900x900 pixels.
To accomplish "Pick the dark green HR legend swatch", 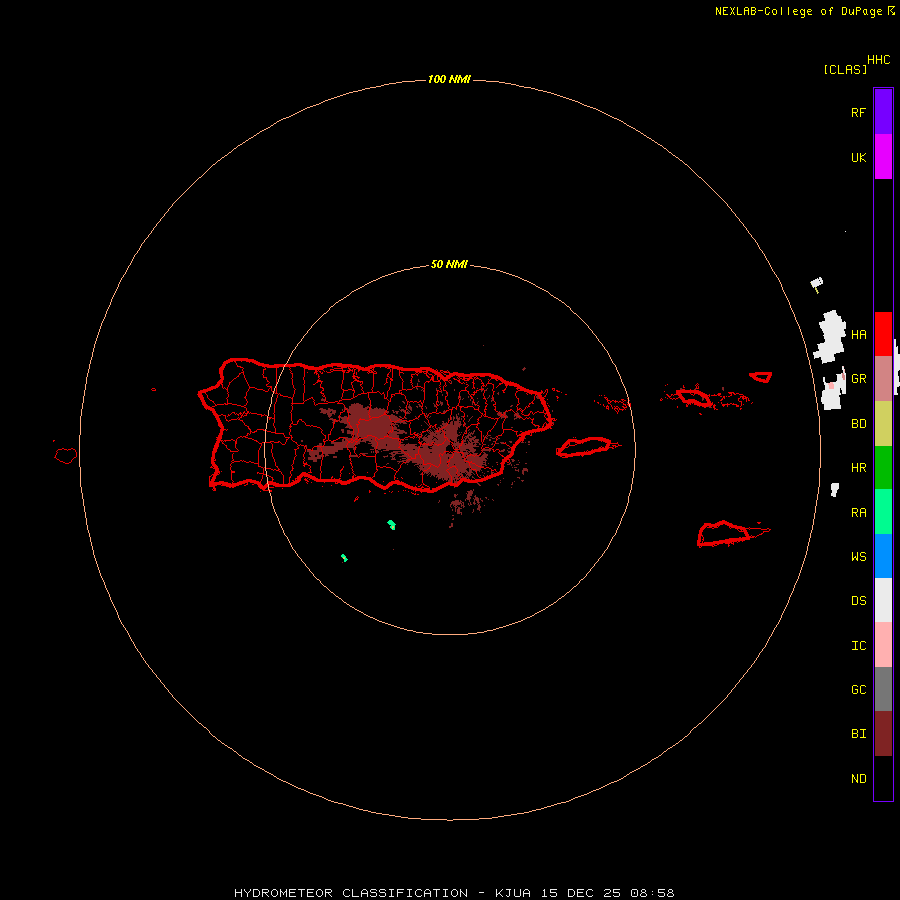I will point(883,468).
